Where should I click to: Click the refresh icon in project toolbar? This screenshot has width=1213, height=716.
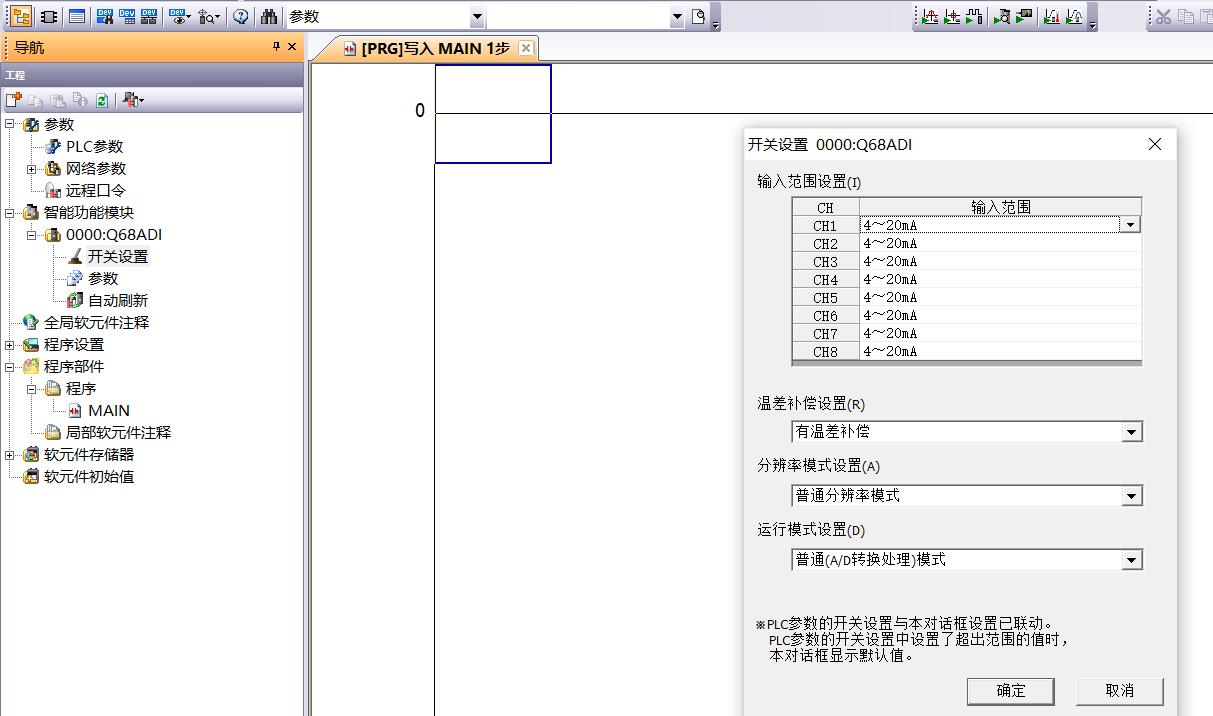(x=102, y=100)
